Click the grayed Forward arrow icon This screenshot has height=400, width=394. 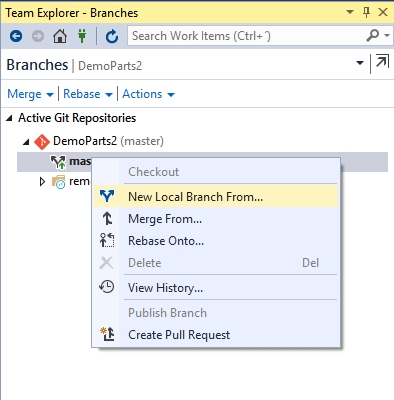point(38,36)
